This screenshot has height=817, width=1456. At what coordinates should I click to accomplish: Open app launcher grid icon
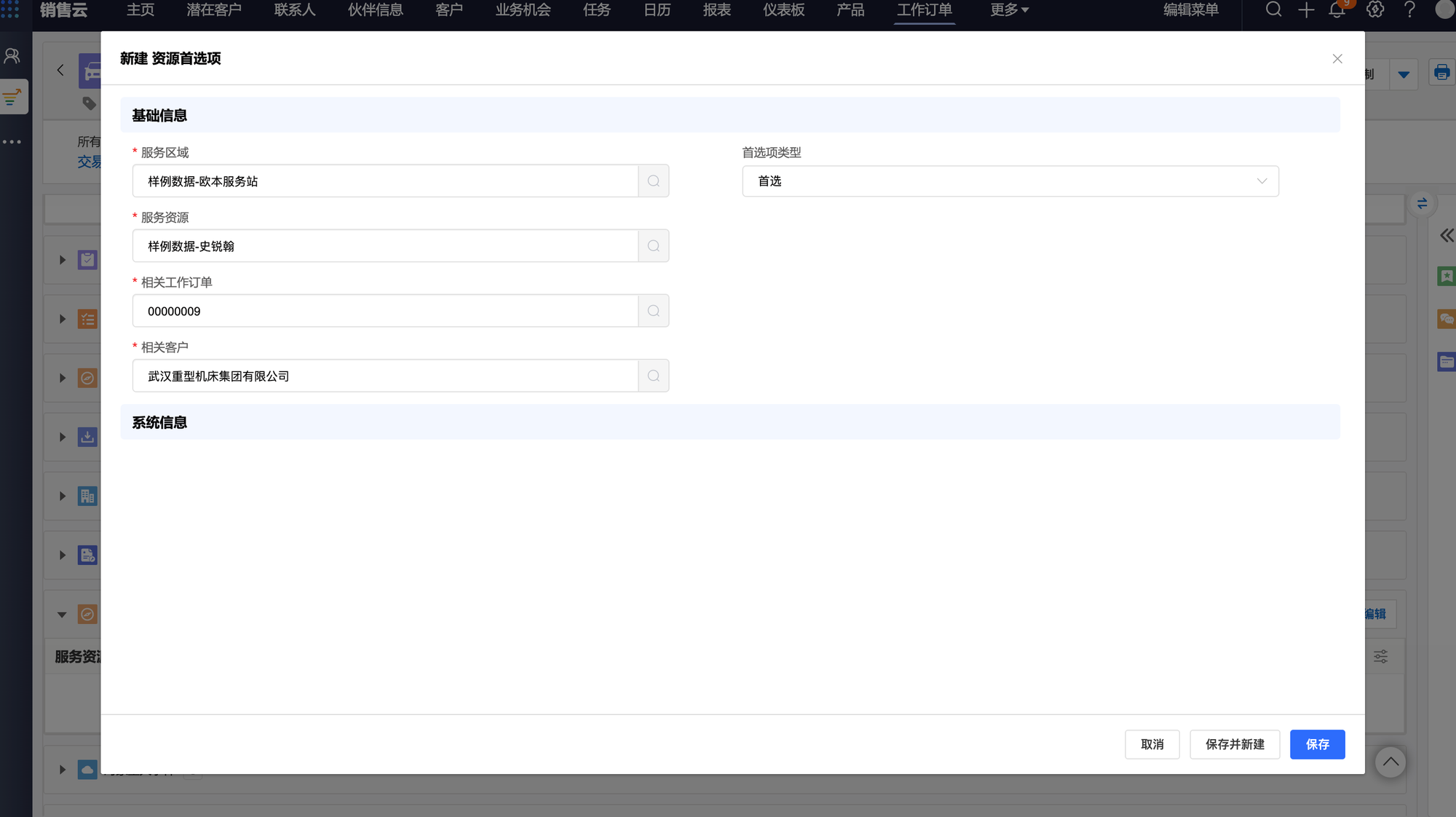pos(10,9)
